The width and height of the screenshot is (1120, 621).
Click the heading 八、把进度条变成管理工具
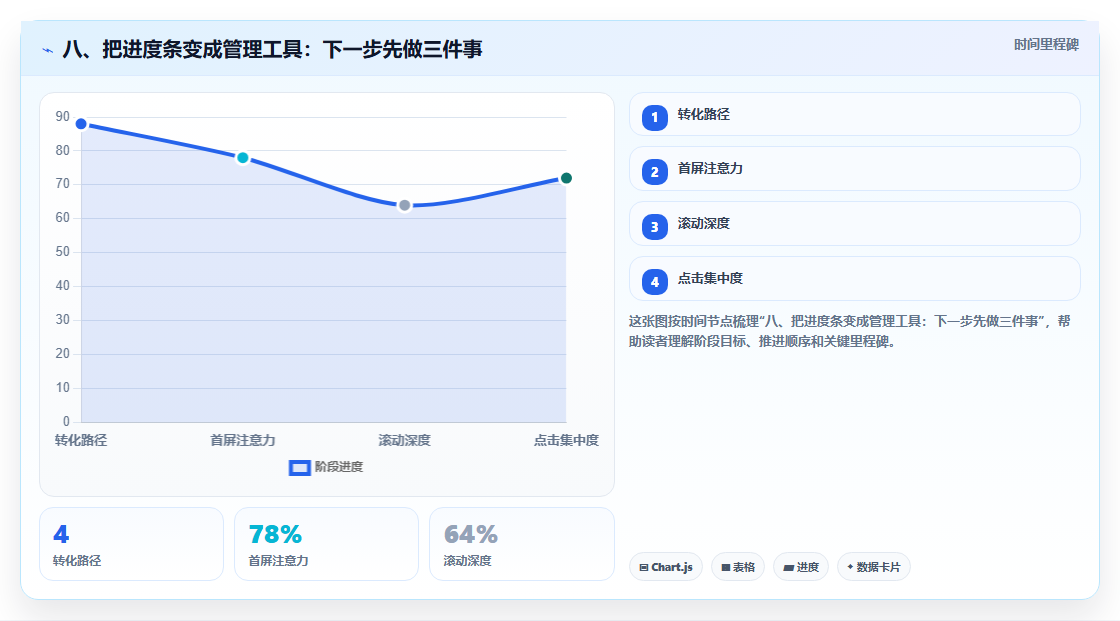click(x=273, y=49)
